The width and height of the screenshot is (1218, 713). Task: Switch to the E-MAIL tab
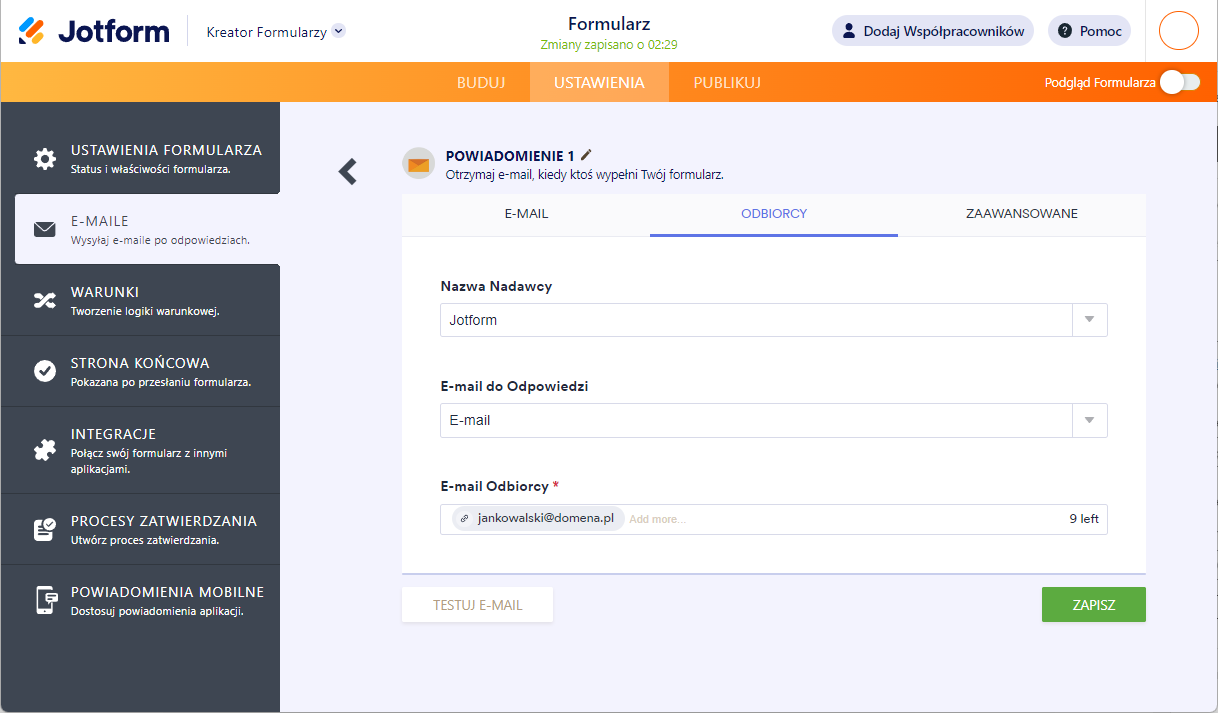tap(526, 214)
